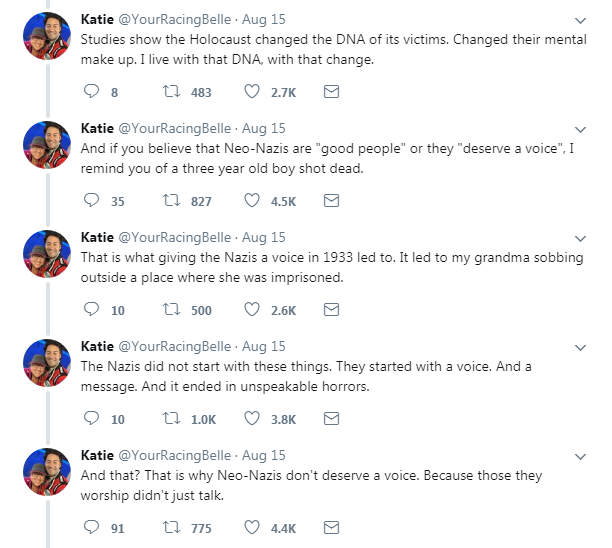Open options arrow on 'unspeakable horrors' tweet
The height and width of the screenshot is (548, 612).
click(x=581, y=347)
